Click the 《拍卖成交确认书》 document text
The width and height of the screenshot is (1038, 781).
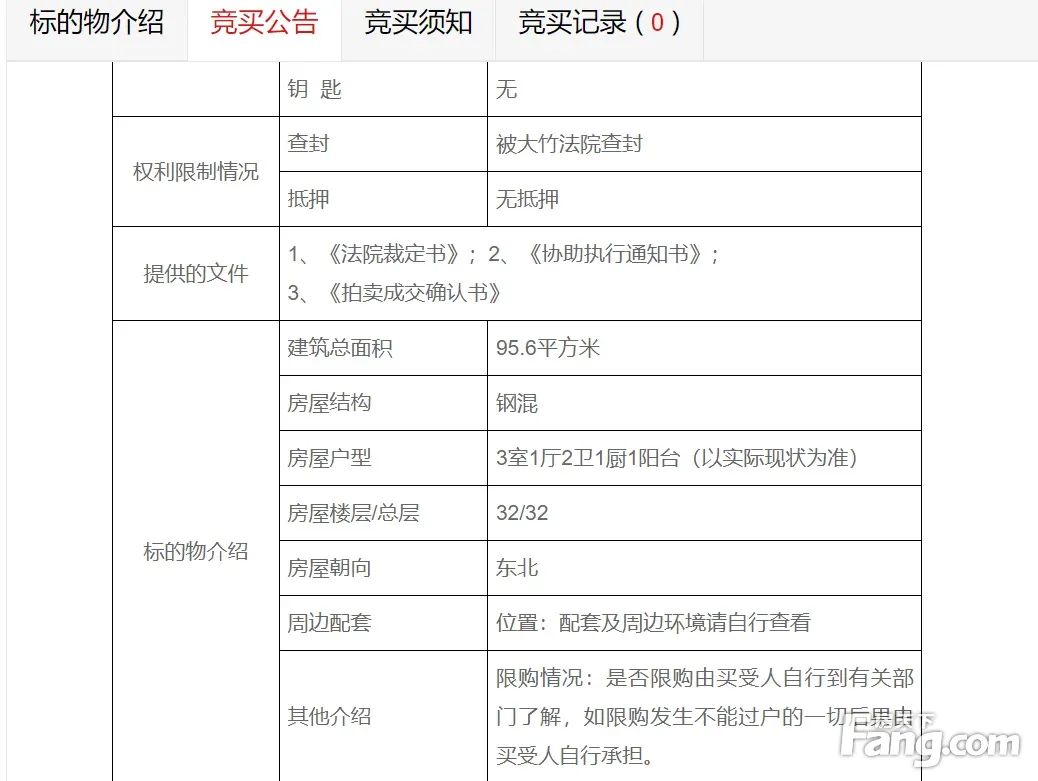(413, 293)
